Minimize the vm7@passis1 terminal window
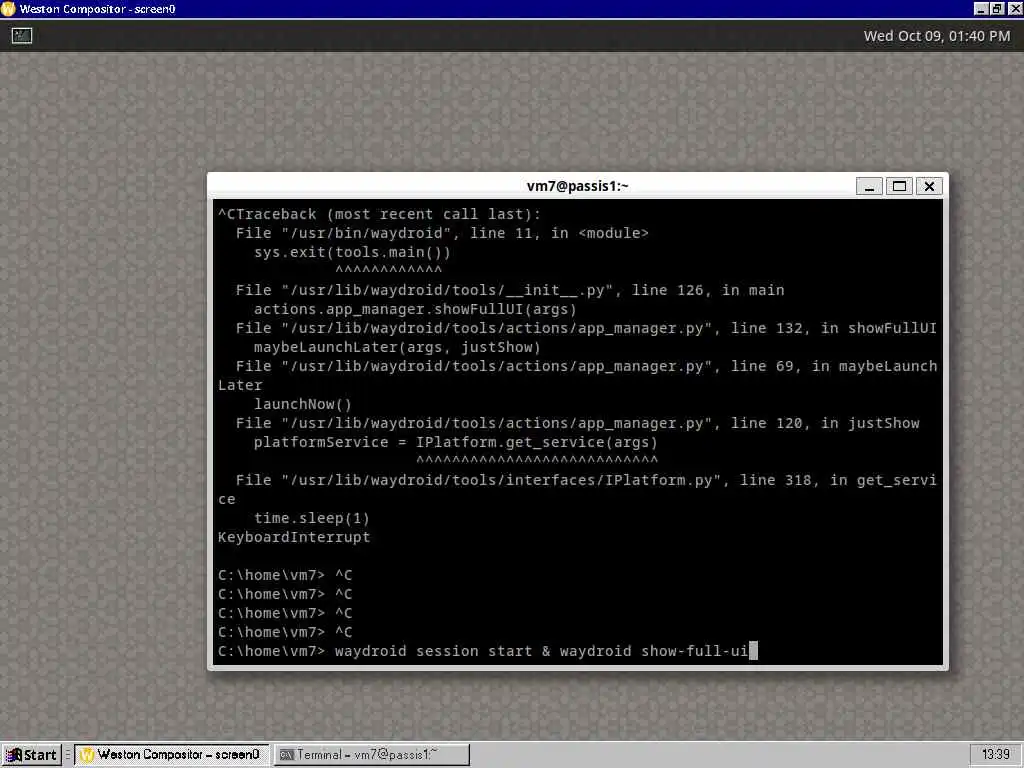This screenshot has height=768, width=1024. 869,187
